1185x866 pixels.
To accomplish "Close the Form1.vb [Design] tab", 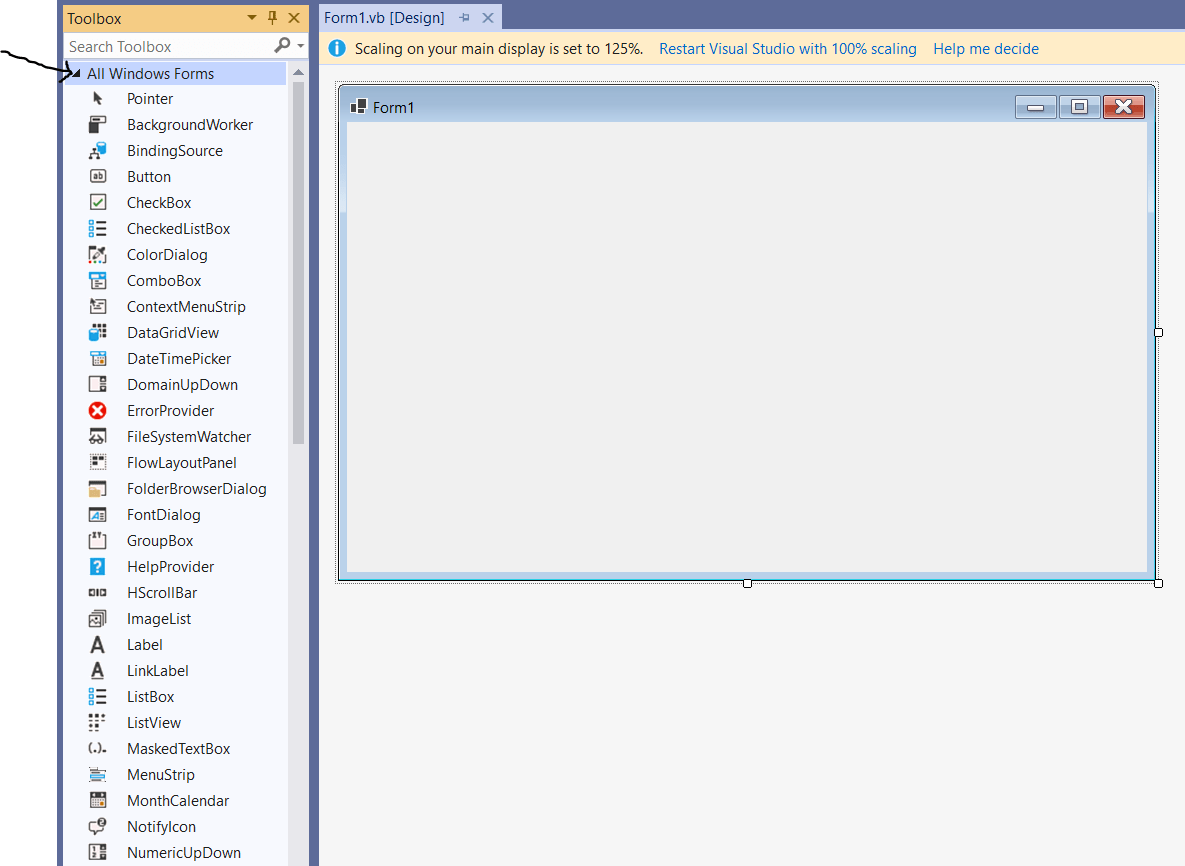I will pos(488,17).
